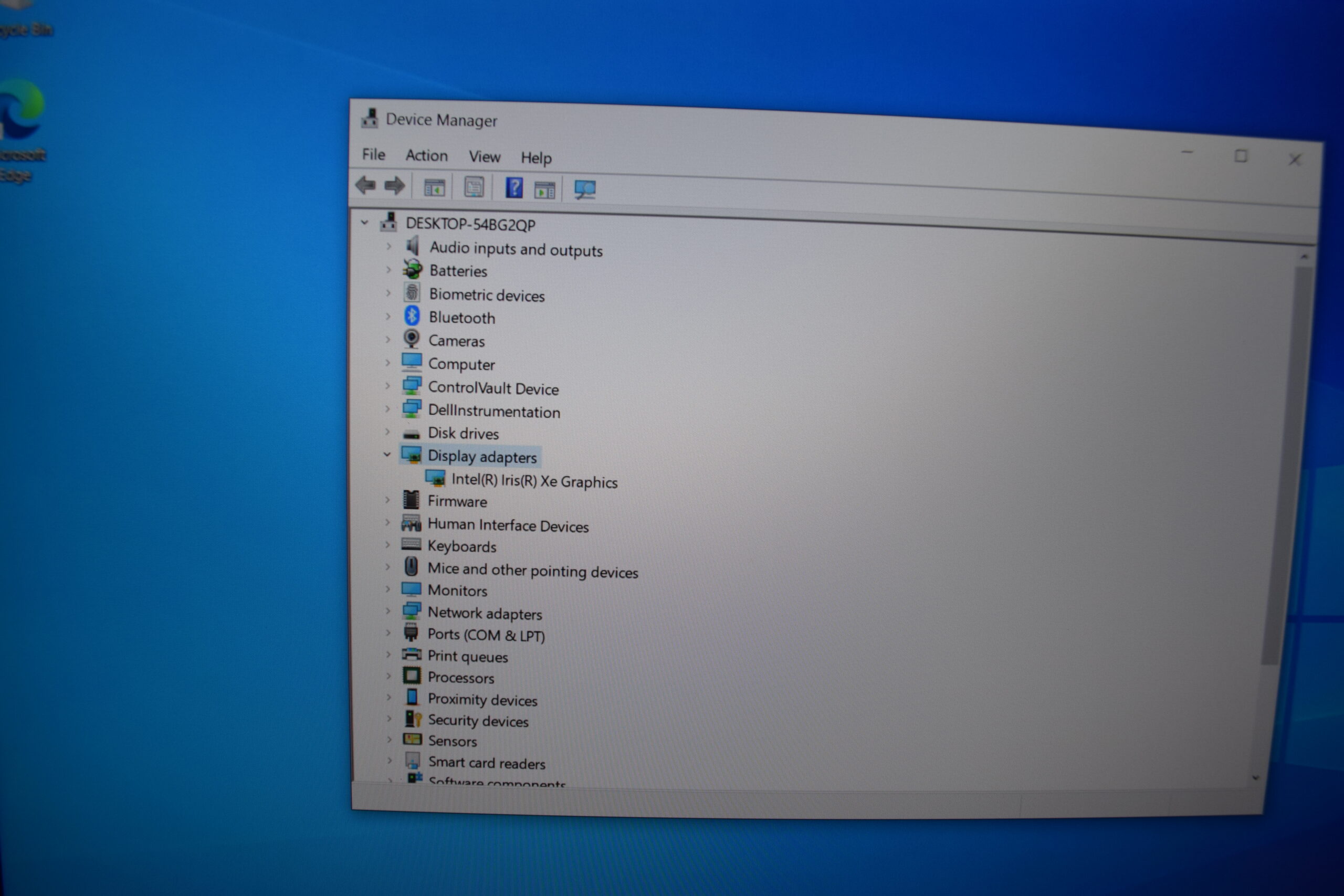Click the scrollbar up arrow
This screenshot has width=1344, height=896.
click(x=1304, y=257)
